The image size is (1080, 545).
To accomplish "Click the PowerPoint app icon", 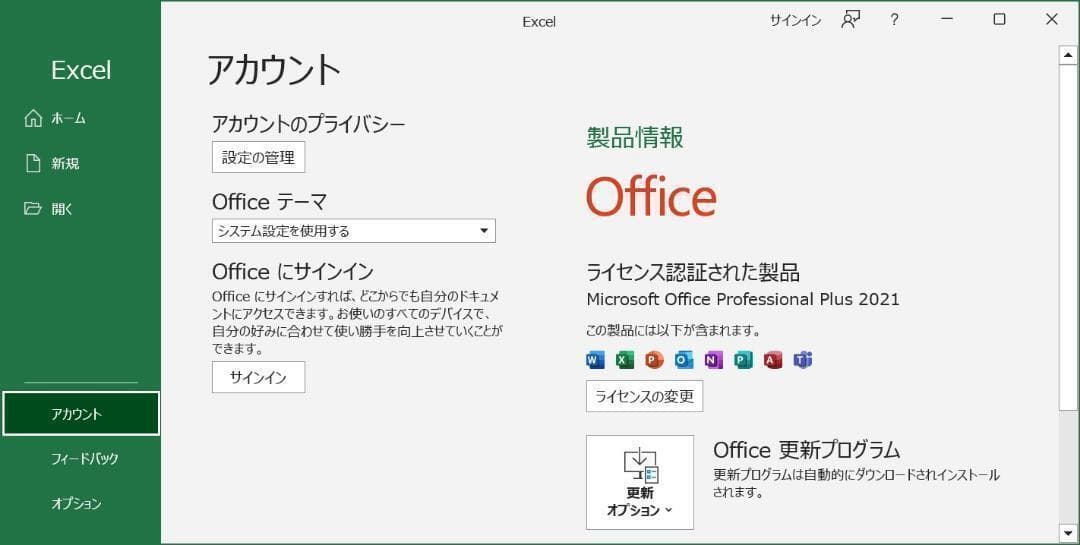I will click(654, 360).
